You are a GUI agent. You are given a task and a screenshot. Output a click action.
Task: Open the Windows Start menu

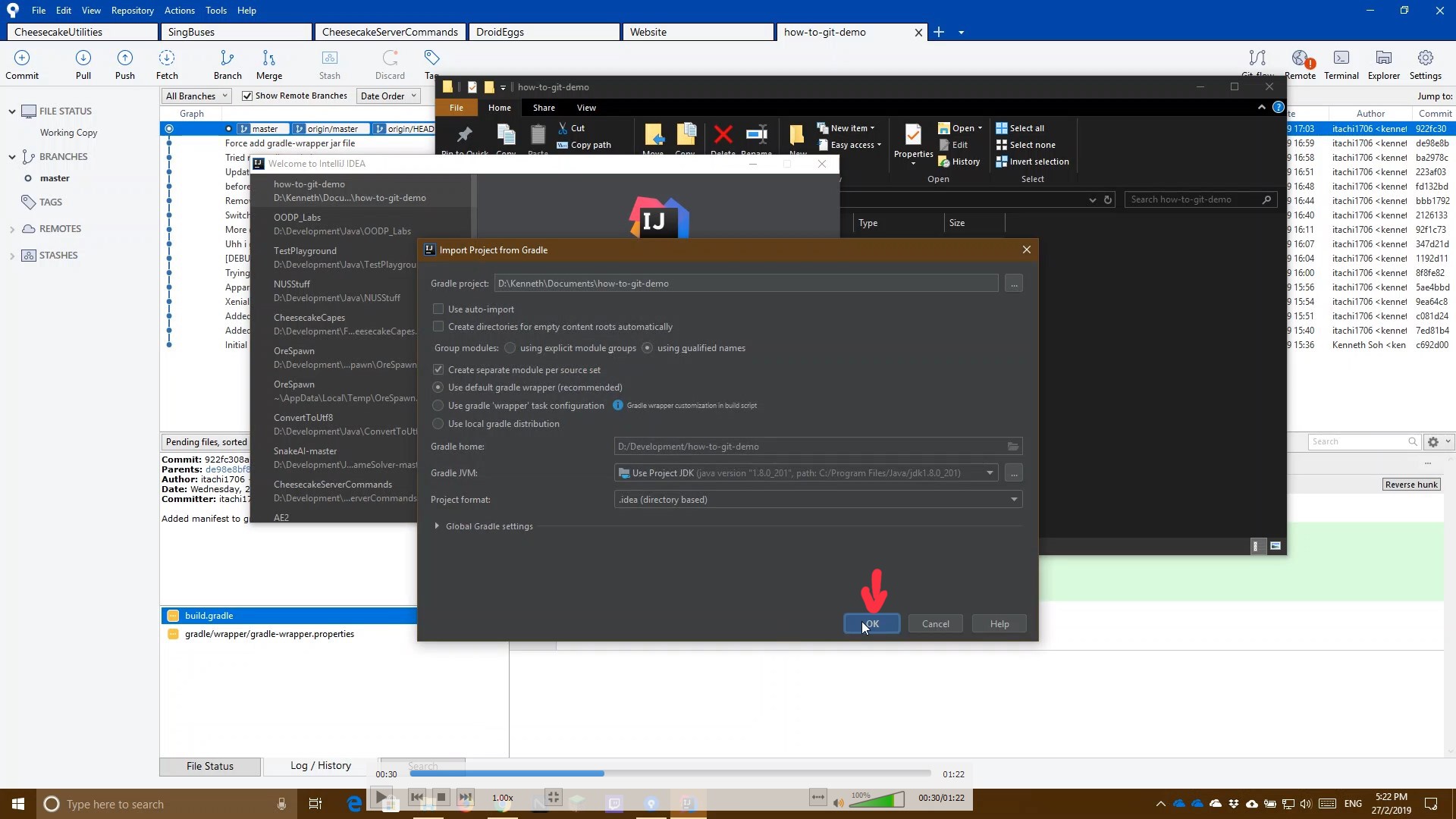coord(18,804)
